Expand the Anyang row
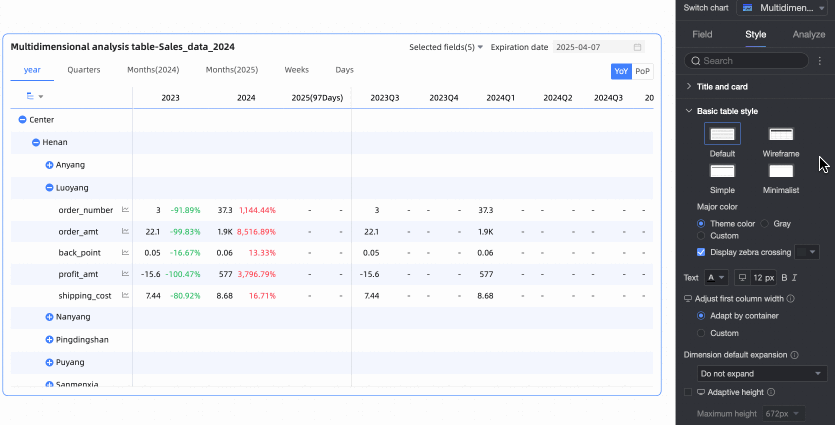The width and height of the screenshot is (835, 425). click(50, 165)
